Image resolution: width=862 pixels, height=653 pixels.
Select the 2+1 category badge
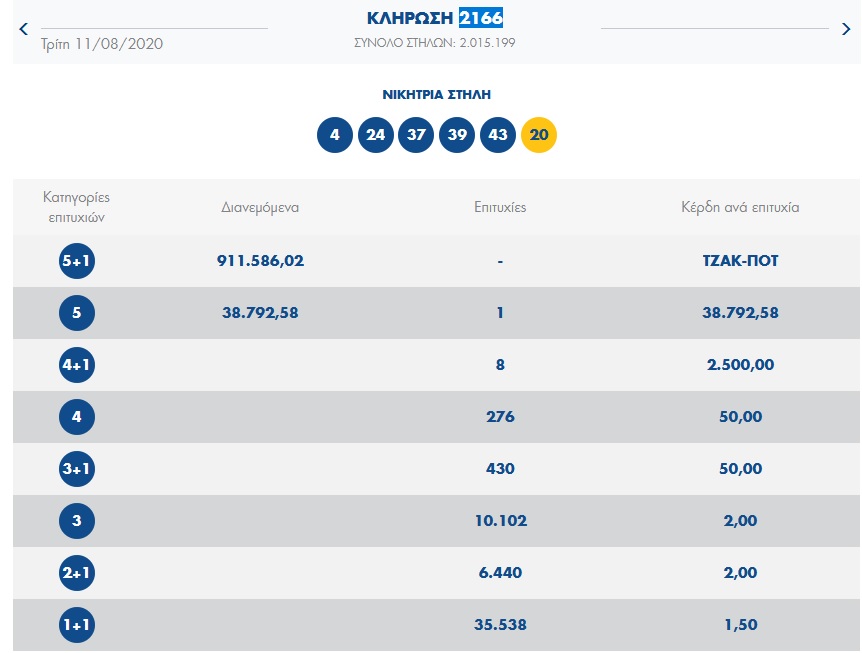click(x=77, y=573)
